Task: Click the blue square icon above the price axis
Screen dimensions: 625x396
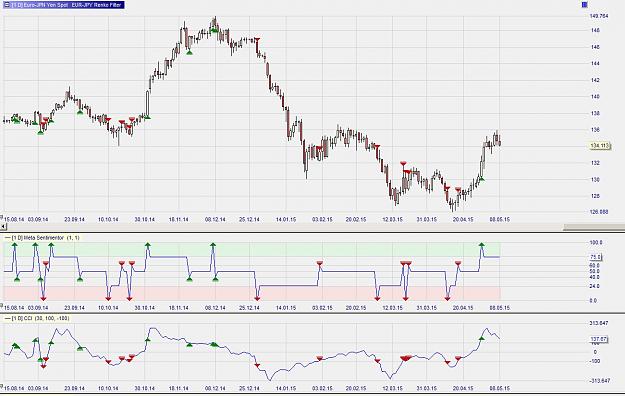Action: pyautogui.click(x=585, y=5)
